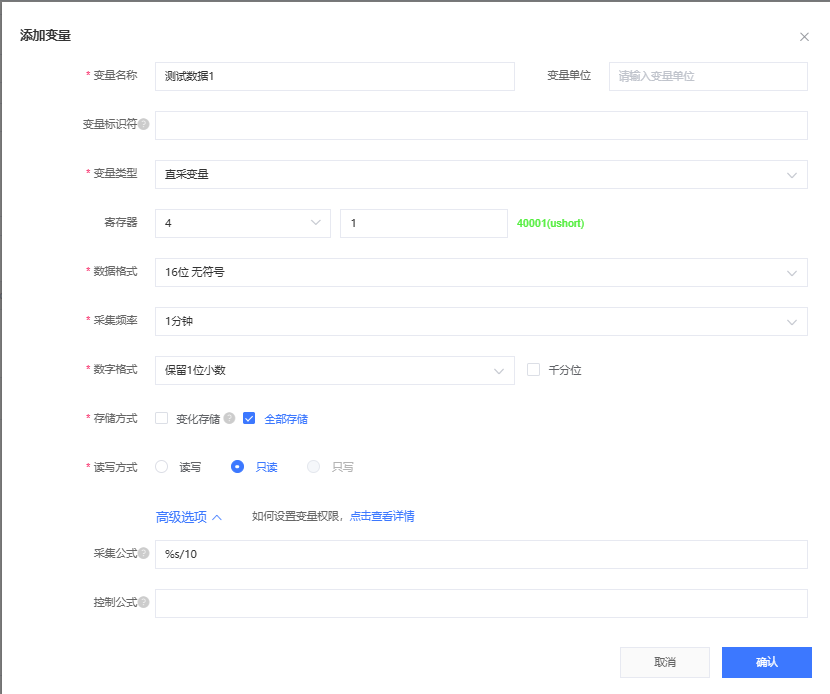Screen dimensions: 830x694
Task: Enable the 千分位 checkbox
Action: tap(533, 370)
